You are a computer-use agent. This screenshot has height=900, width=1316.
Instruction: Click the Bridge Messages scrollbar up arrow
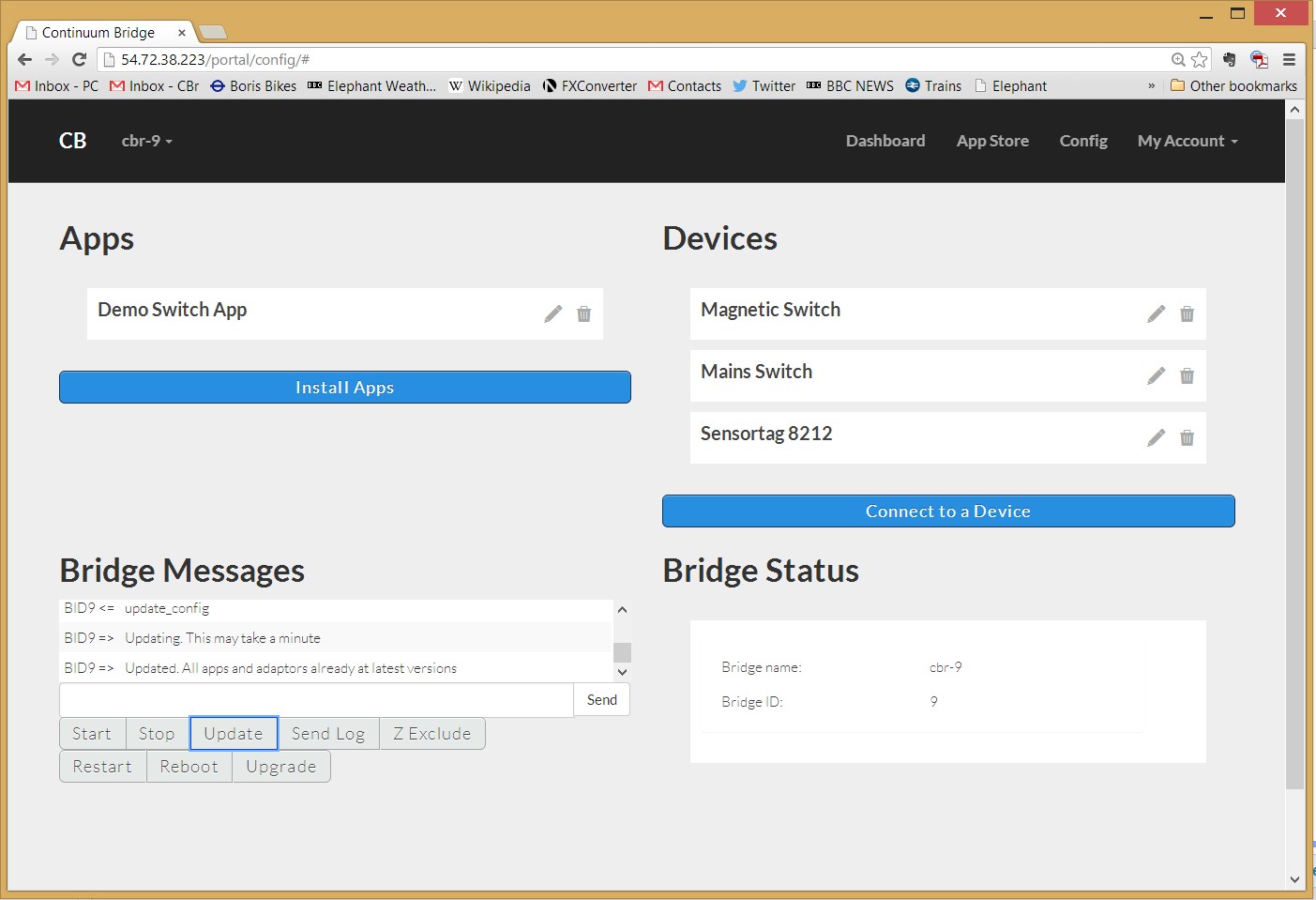point(622,610)
